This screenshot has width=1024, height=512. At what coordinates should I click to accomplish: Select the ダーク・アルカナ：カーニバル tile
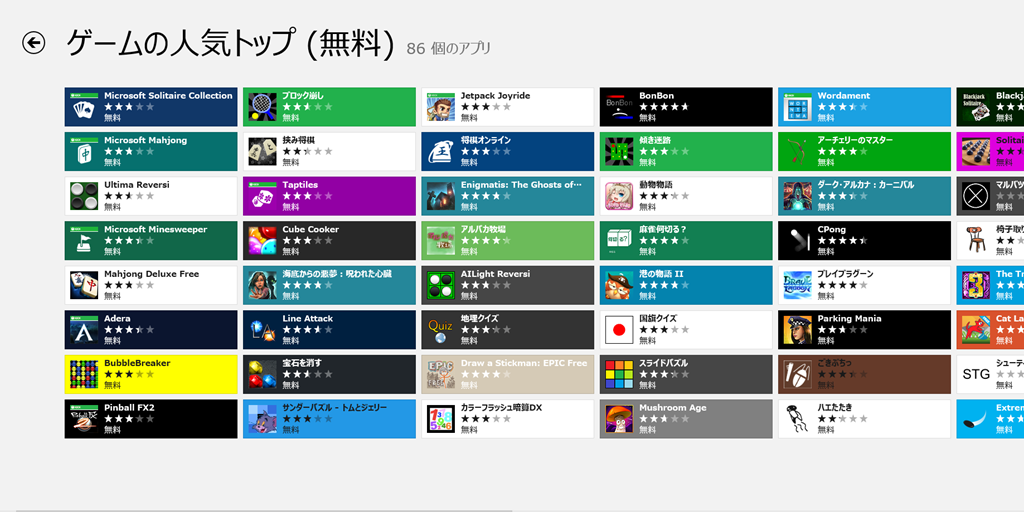[x=864, y=196]
